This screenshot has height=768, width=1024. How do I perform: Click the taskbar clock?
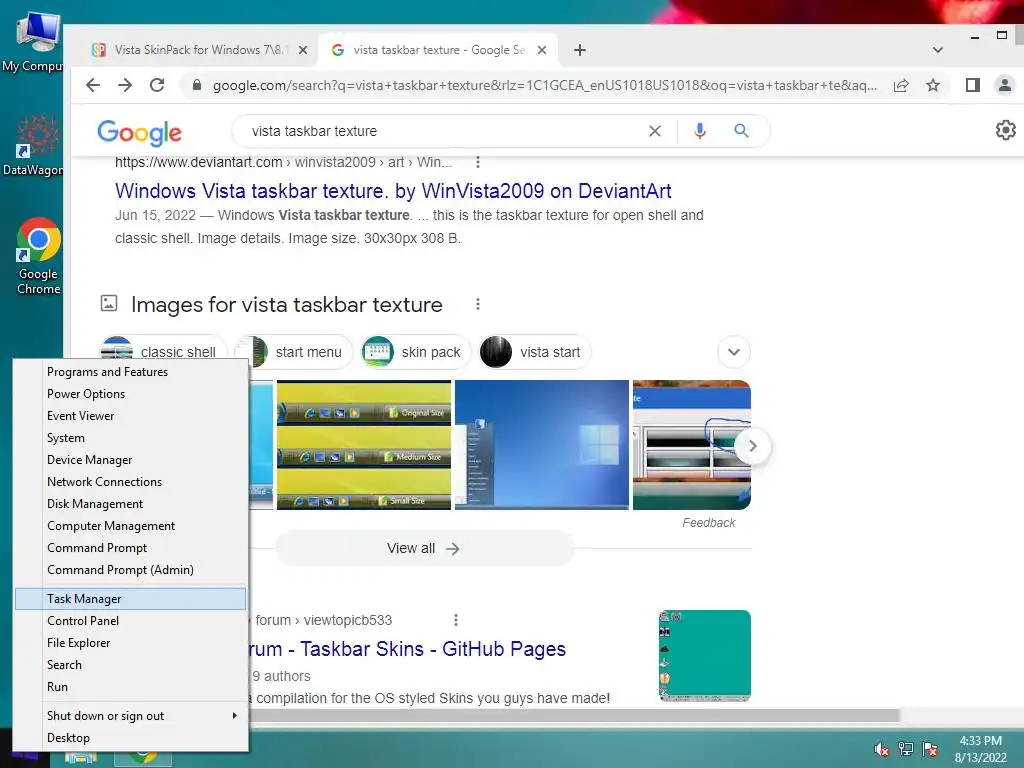point(980,749)
